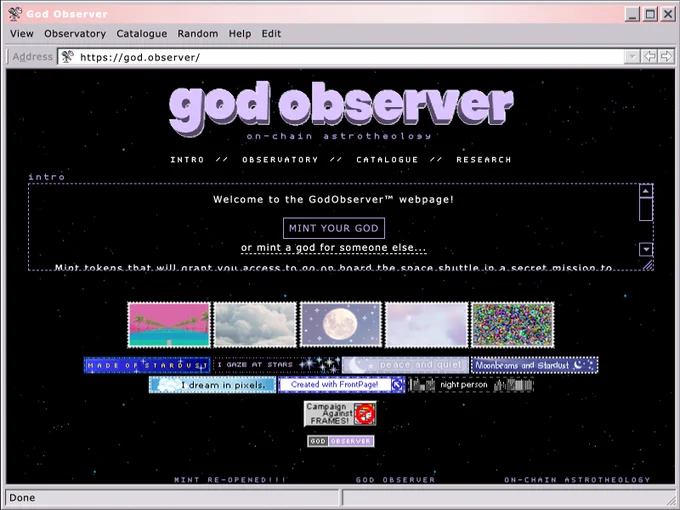Click the intro box scroll down arrow
Image resolution: width=680 pixels, height=510 pixels.
pos(646,249)
